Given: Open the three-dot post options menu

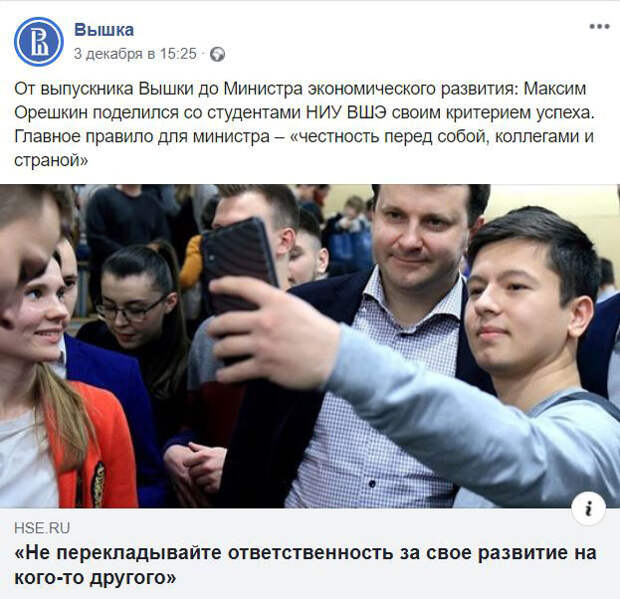Looking at the screenshot, I should tap(599, 27).
